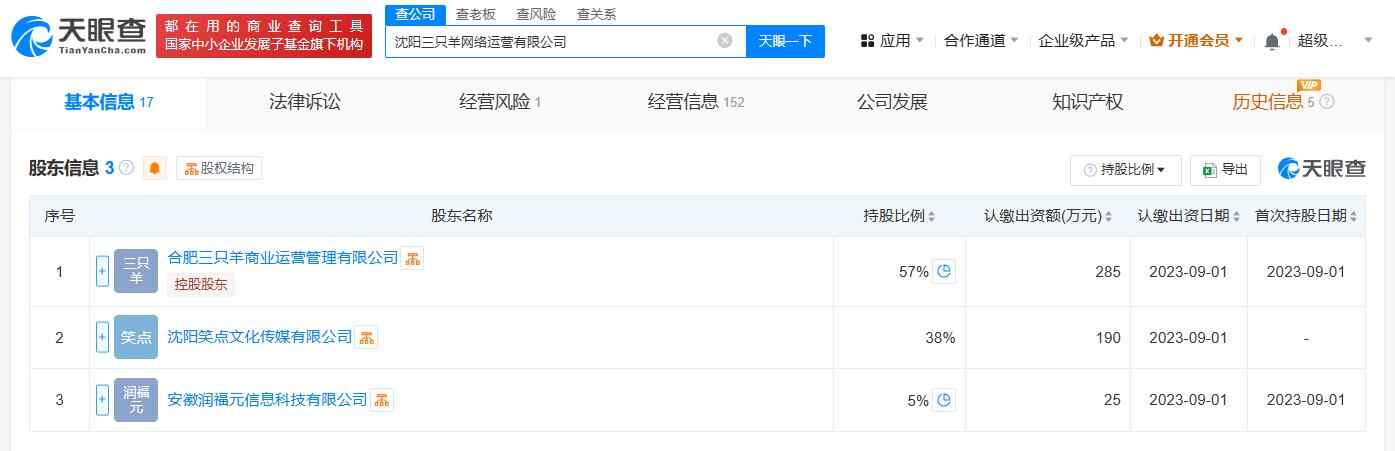The image size is (1395, 451).
Task: Expand shareholder row 1 plus button
Action: pos(102,271)
